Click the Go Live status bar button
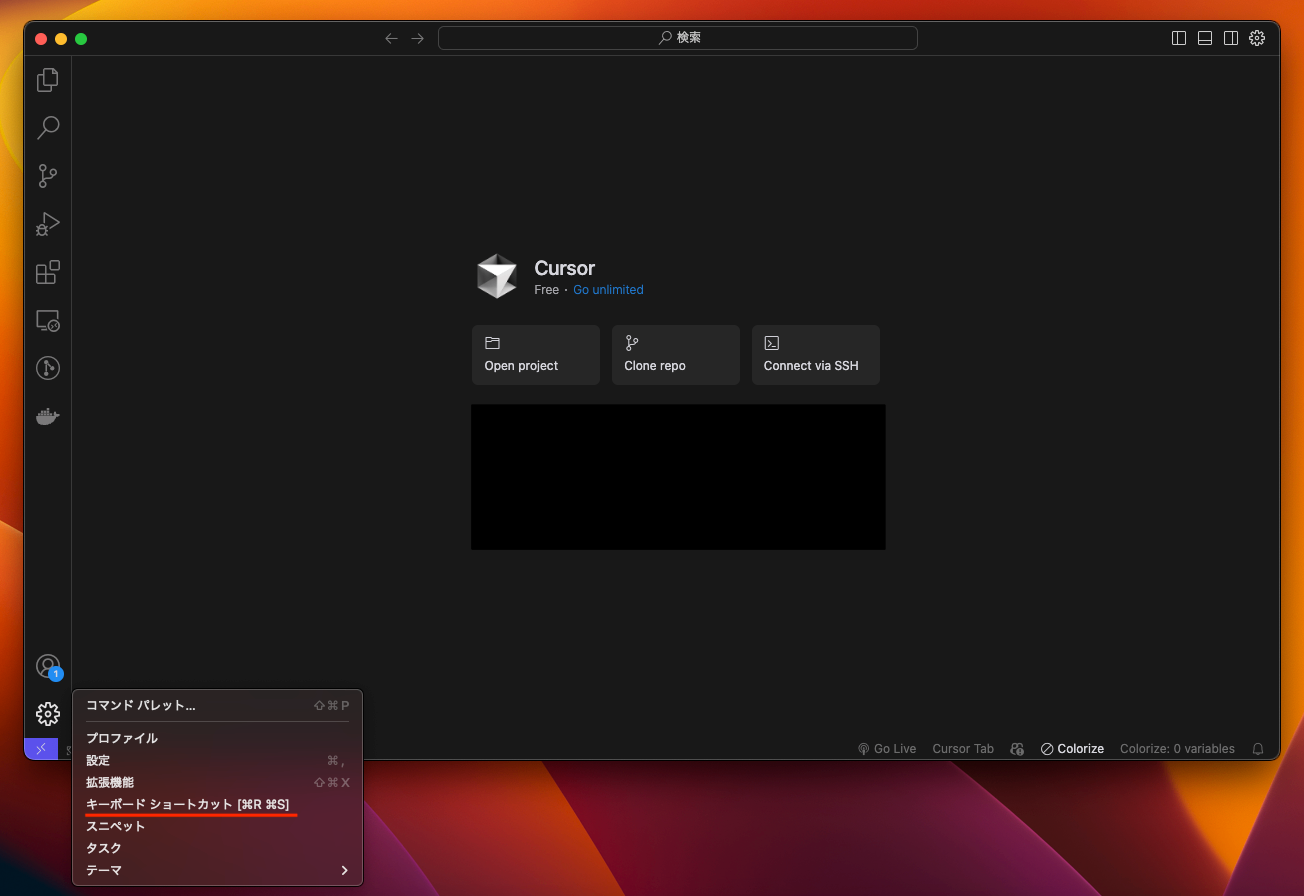The height and width of the screenshot is (896, 1304). [887, 748]
